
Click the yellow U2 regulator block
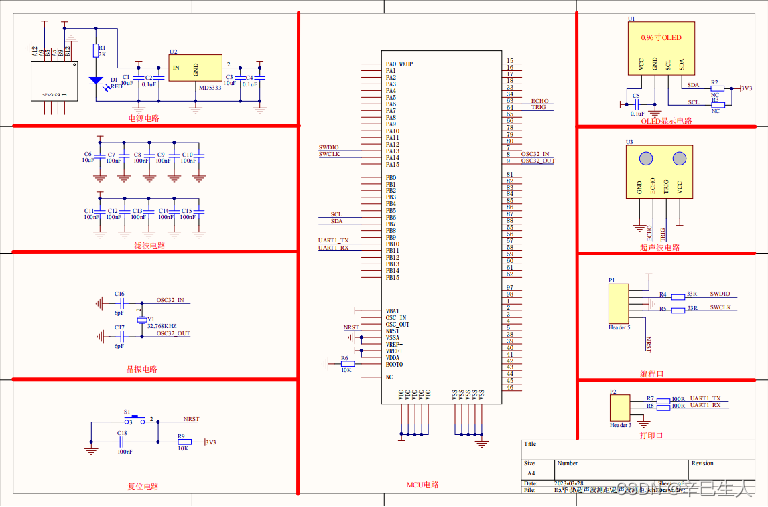click(195, 68)
